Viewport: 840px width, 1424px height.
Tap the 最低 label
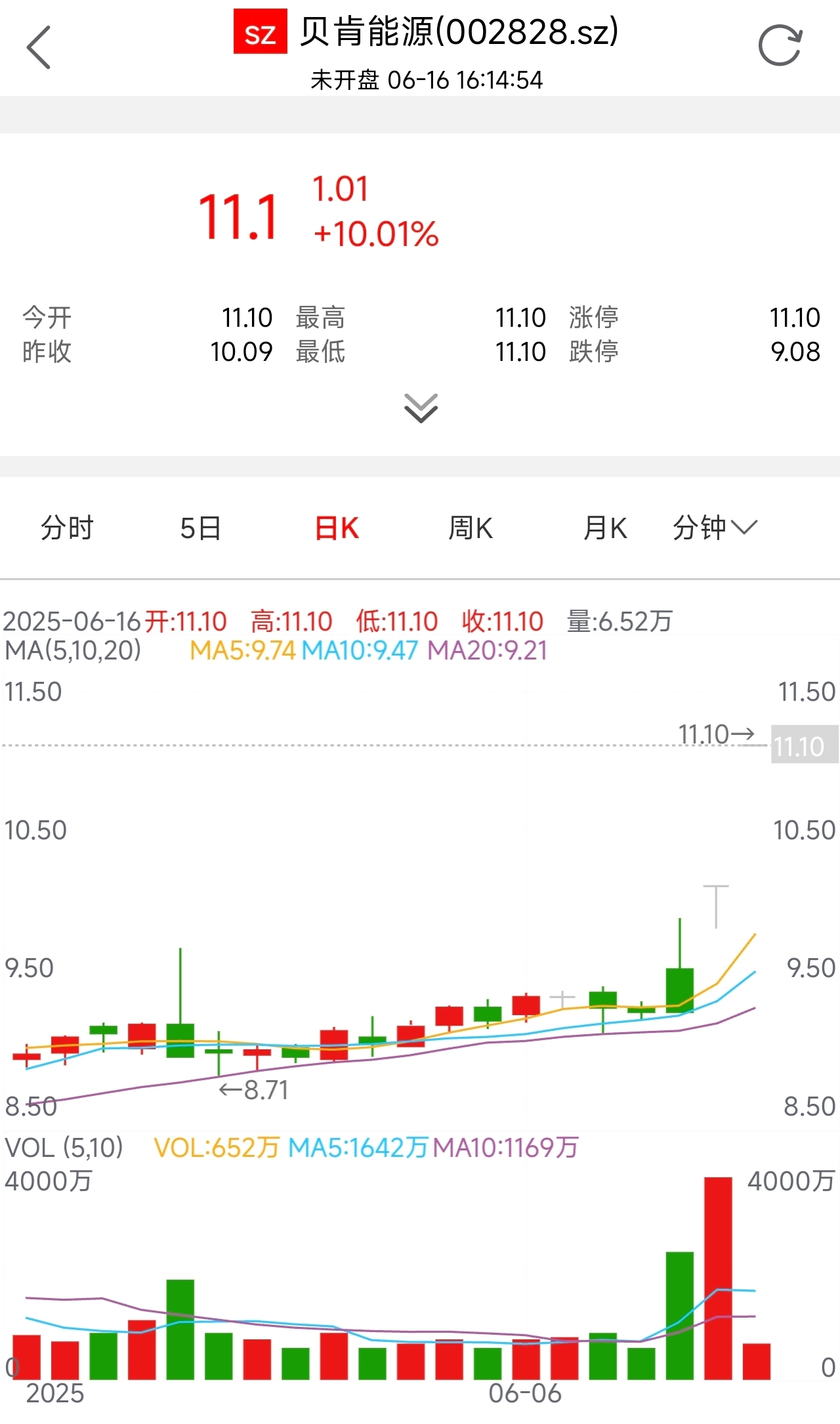(x=320, y=352)
